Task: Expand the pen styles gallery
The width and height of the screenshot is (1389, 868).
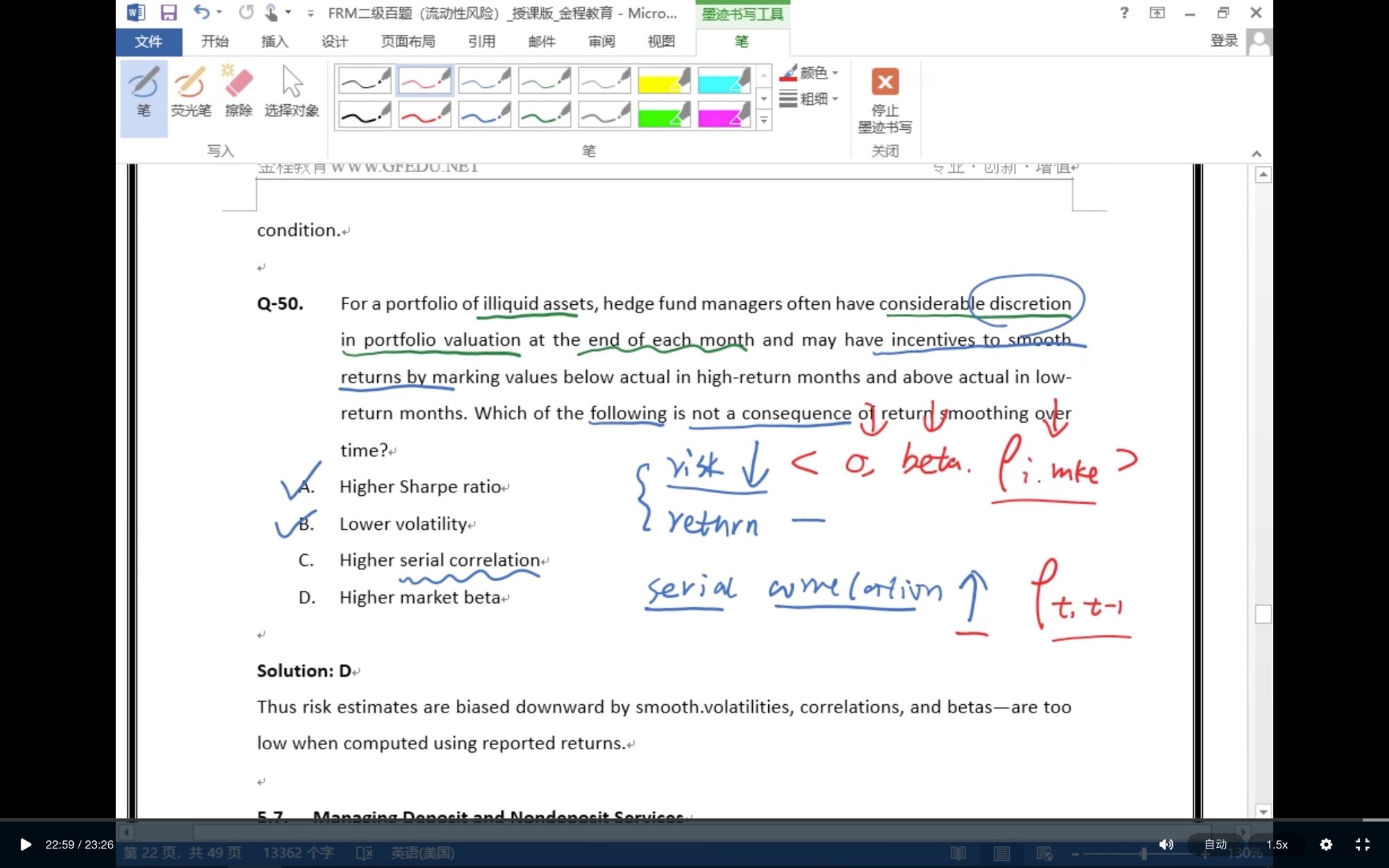Action: [x=763, y=121]
